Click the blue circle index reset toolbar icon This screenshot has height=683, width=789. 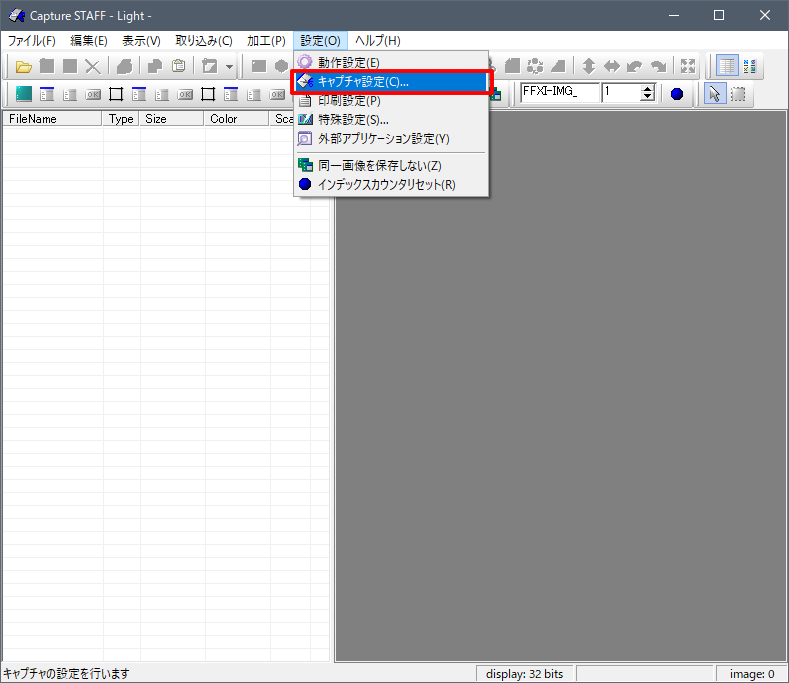click(x=677, y=94)
